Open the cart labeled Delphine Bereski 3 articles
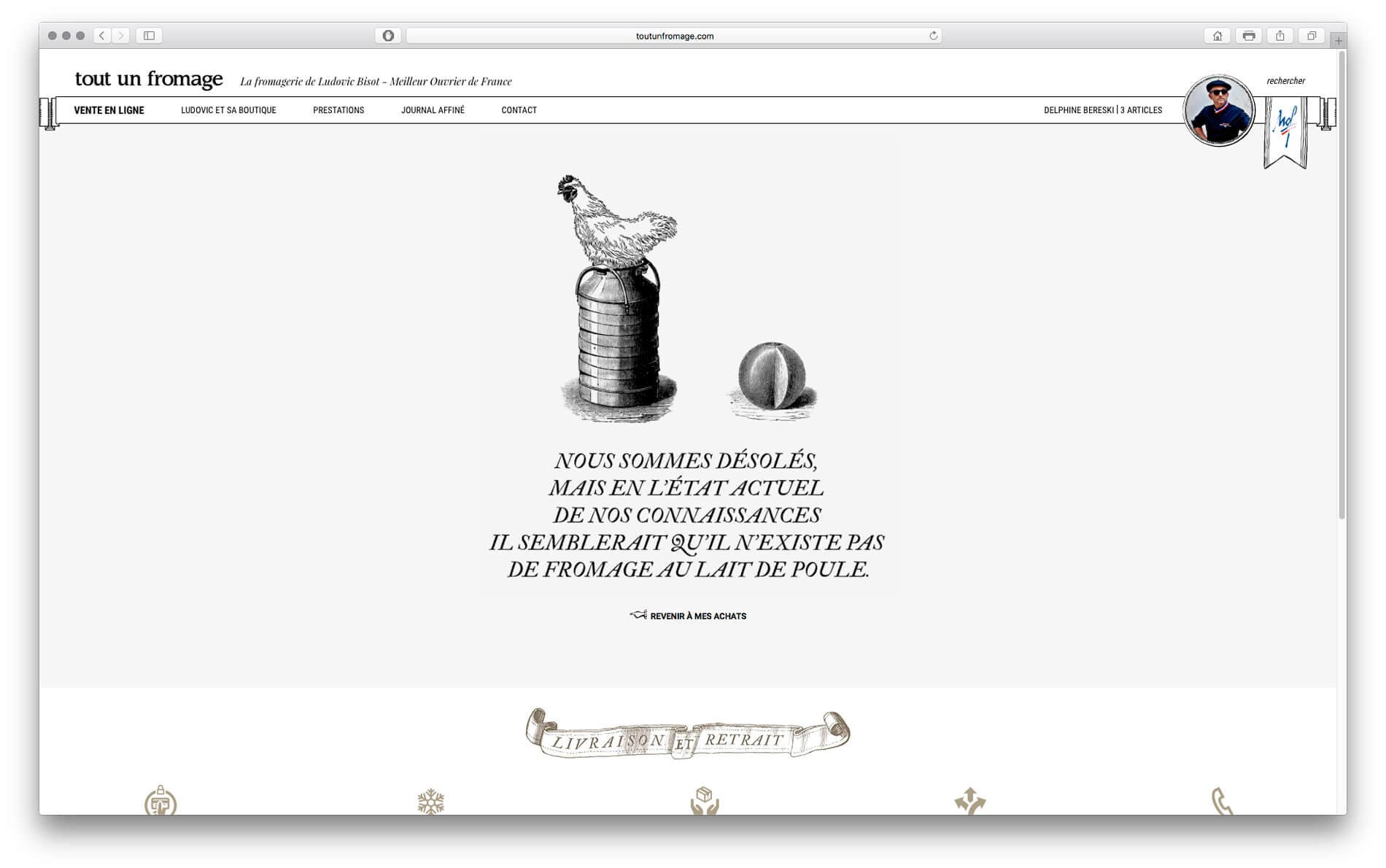The width and height of the screenshot is (1386, 868). (x=1103, y=110)
